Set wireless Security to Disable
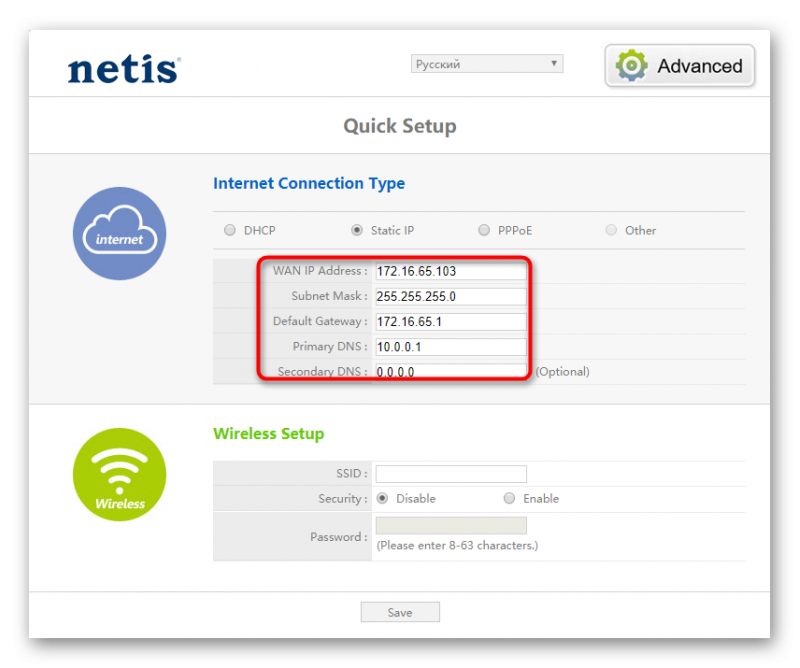Viewport: 800px width, 668px height. tap(382, 498)
